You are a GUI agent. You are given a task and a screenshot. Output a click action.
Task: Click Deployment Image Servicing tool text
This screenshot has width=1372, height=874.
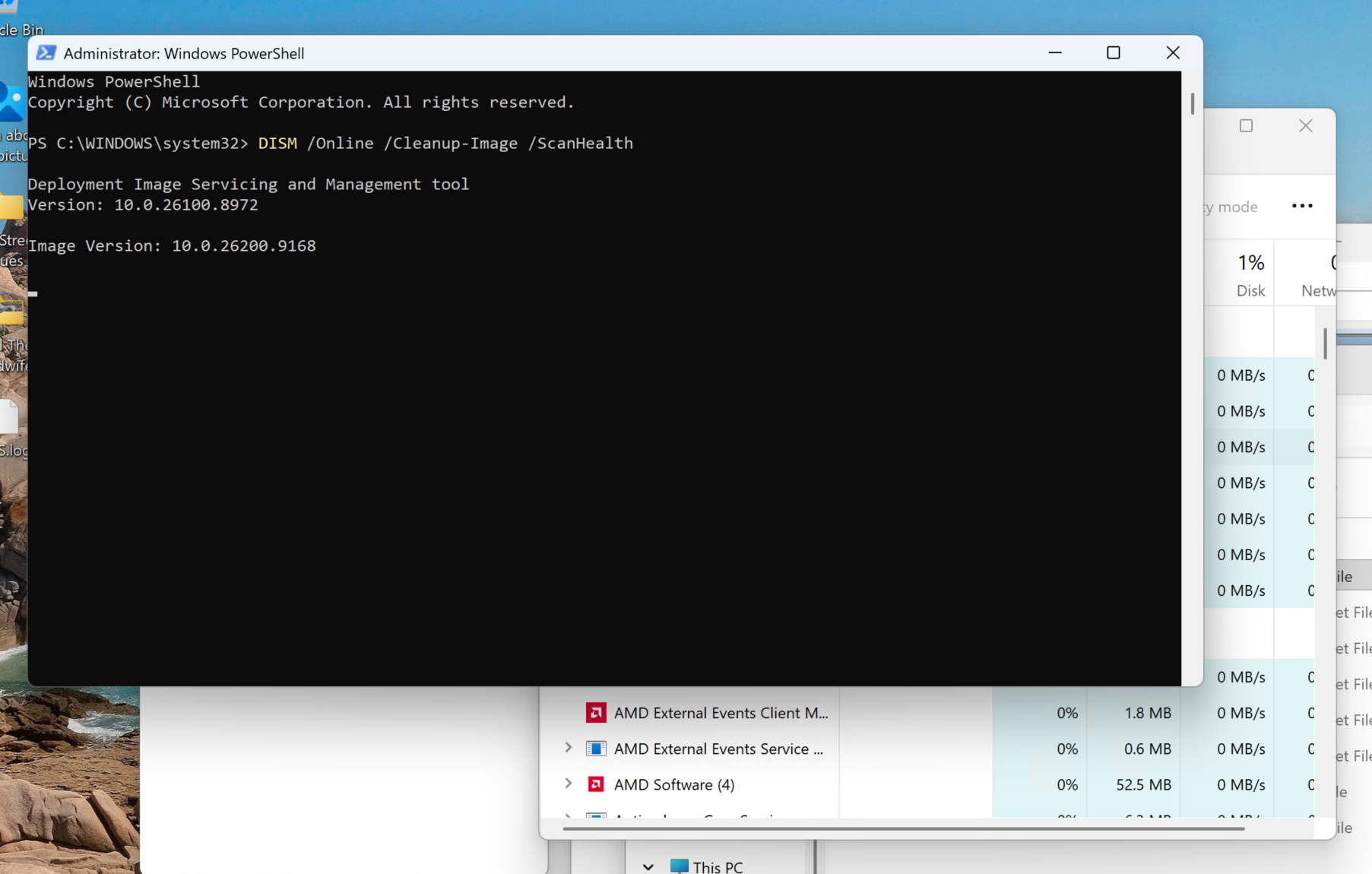(x=249, y=185)
